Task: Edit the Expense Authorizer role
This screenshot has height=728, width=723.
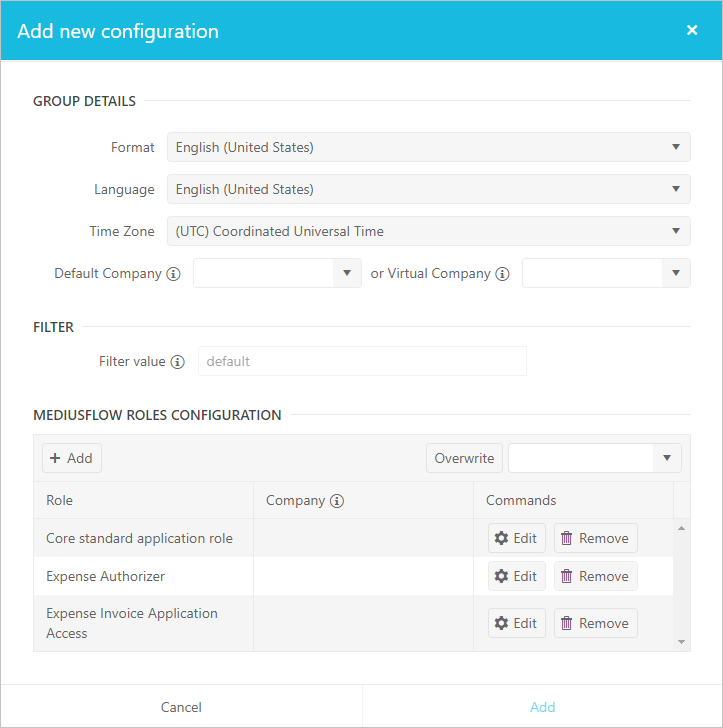Action: point(516,576)
